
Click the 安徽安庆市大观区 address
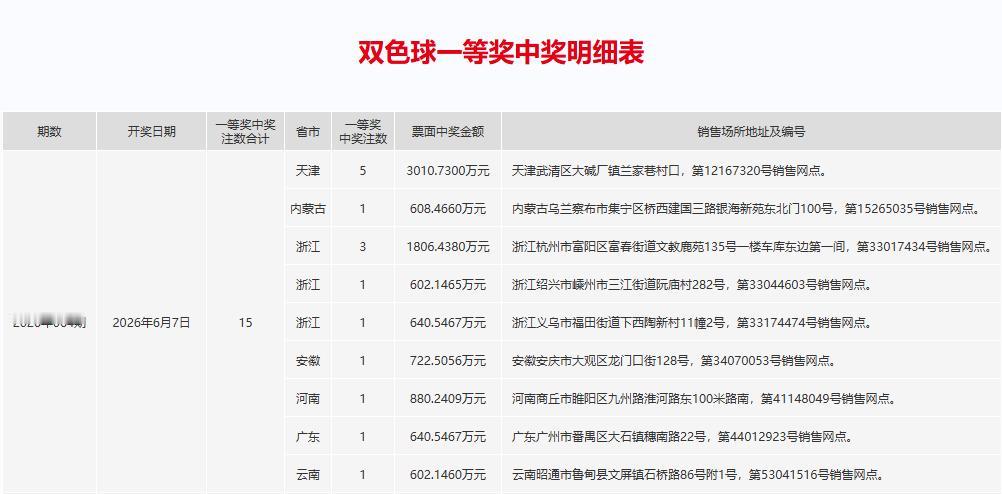click(674, 361)
